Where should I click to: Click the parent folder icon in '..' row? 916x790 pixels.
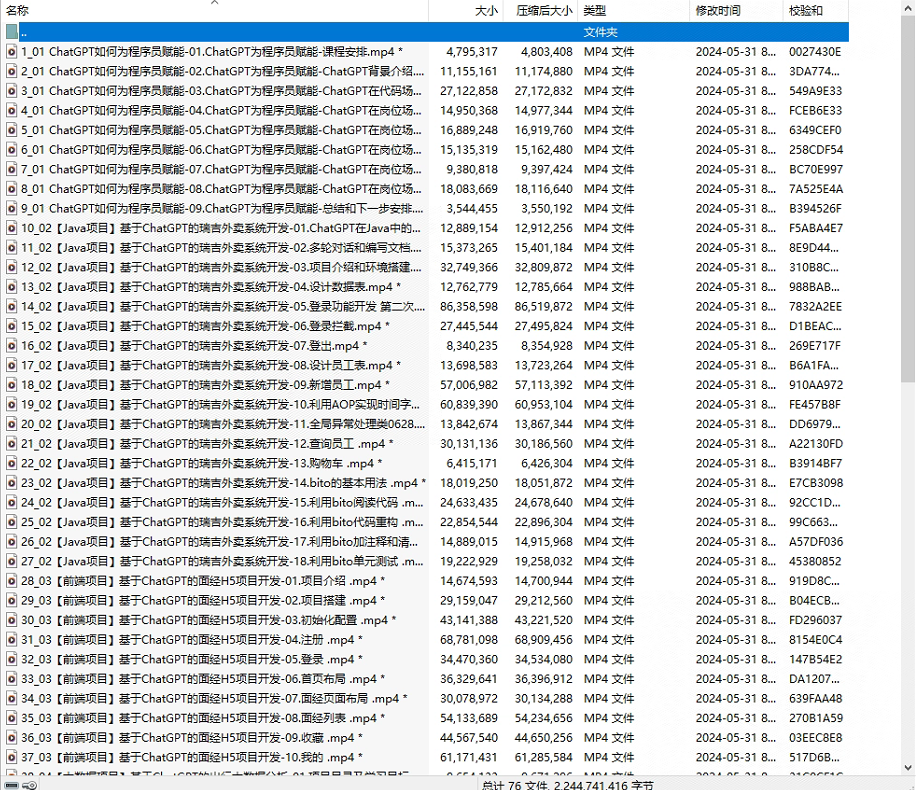point(11,32)
